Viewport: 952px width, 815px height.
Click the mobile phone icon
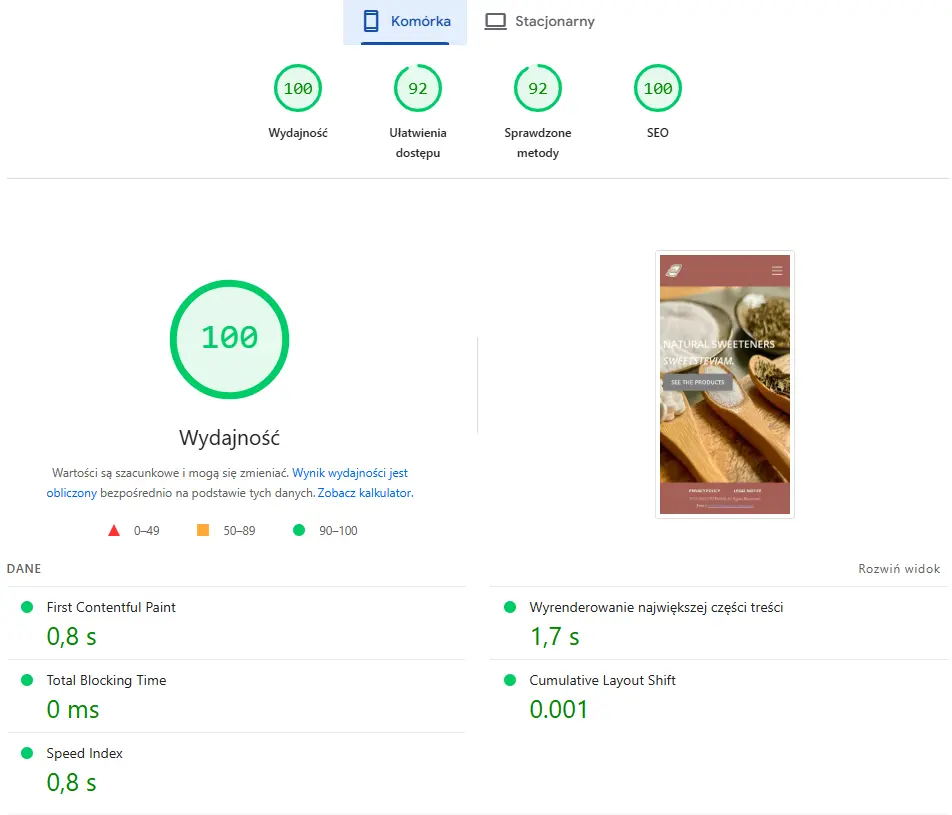(x=371, y=21)
